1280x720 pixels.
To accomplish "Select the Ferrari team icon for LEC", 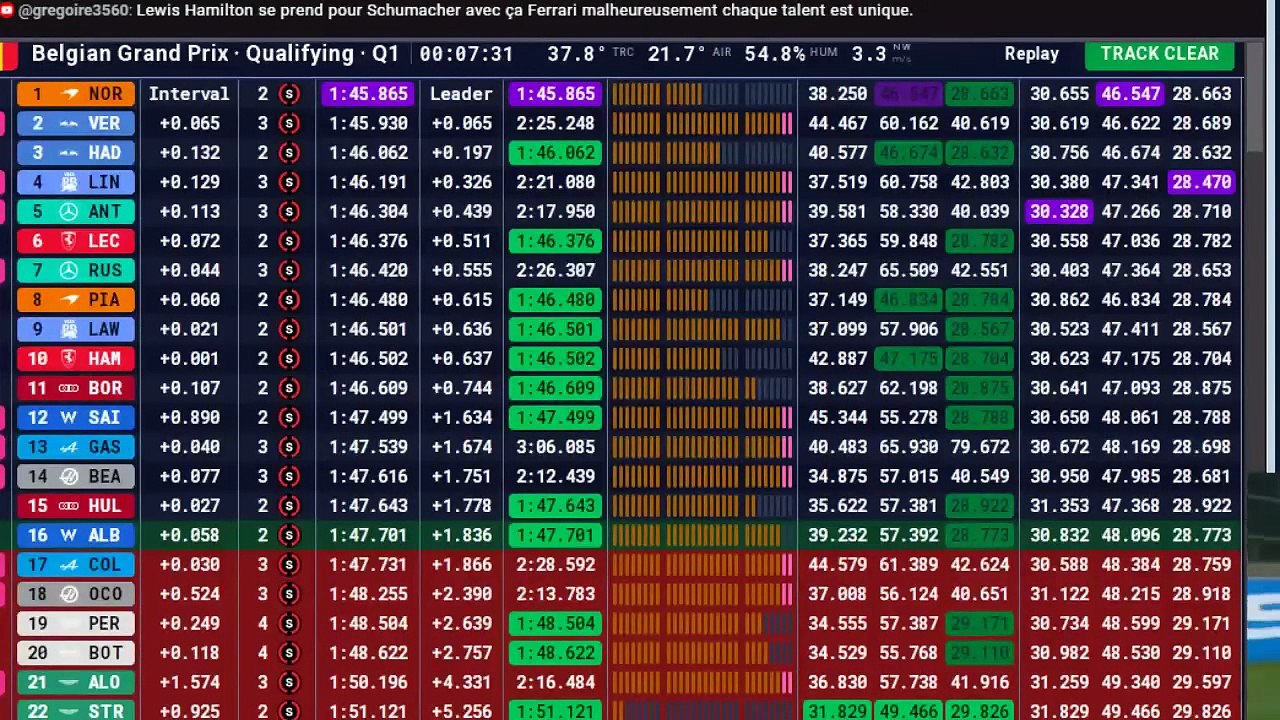I will click(x=69, y=241).
